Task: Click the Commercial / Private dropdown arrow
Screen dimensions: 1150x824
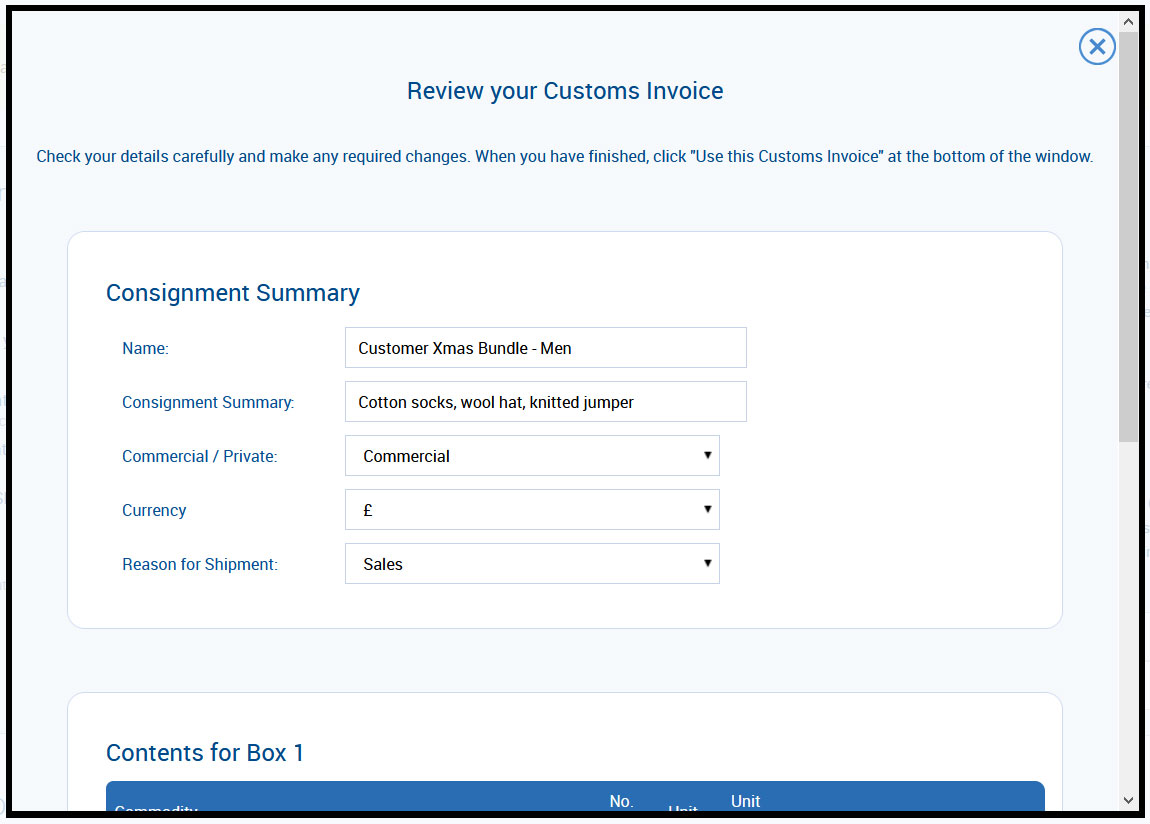Action: [x=707, y=455]
